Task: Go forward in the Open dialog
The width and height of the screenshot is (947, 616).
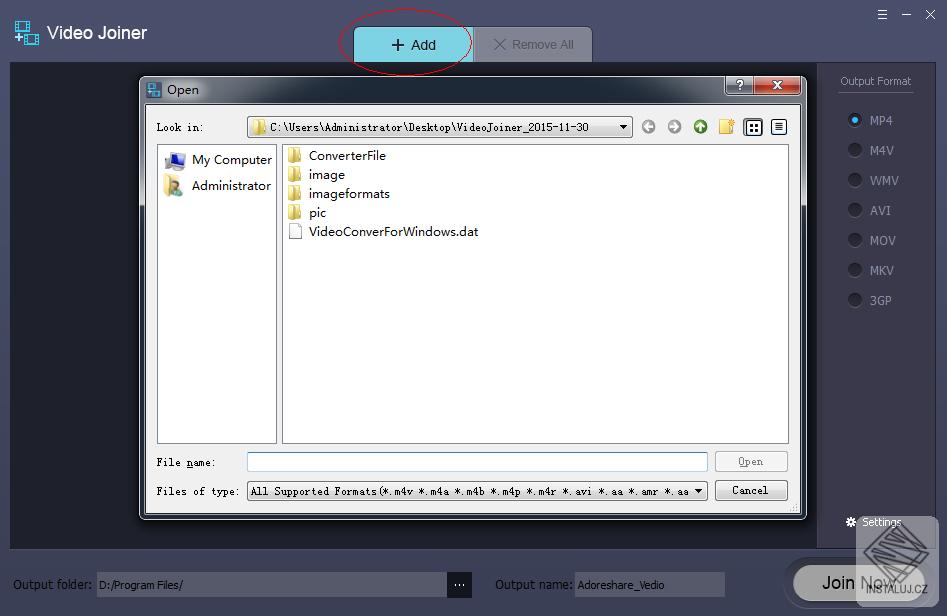Action: [x=675, y=127]
